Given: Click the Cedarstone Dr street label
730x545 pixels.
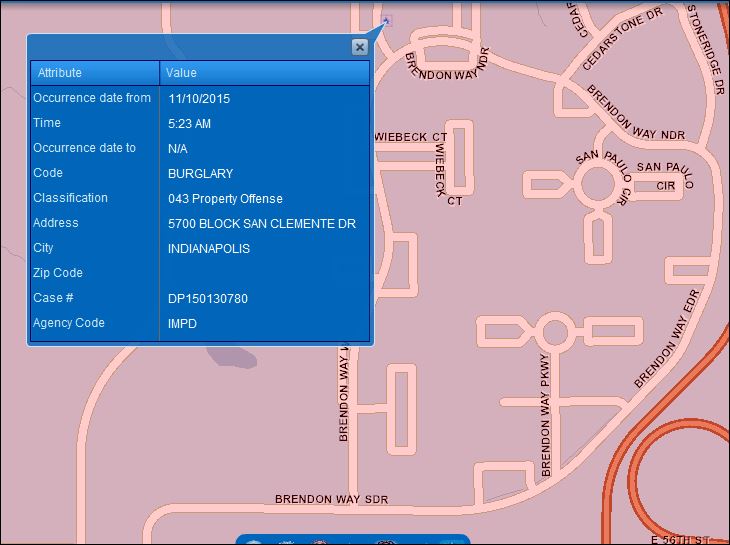Looking at the screenshot, I should (622, 44).
